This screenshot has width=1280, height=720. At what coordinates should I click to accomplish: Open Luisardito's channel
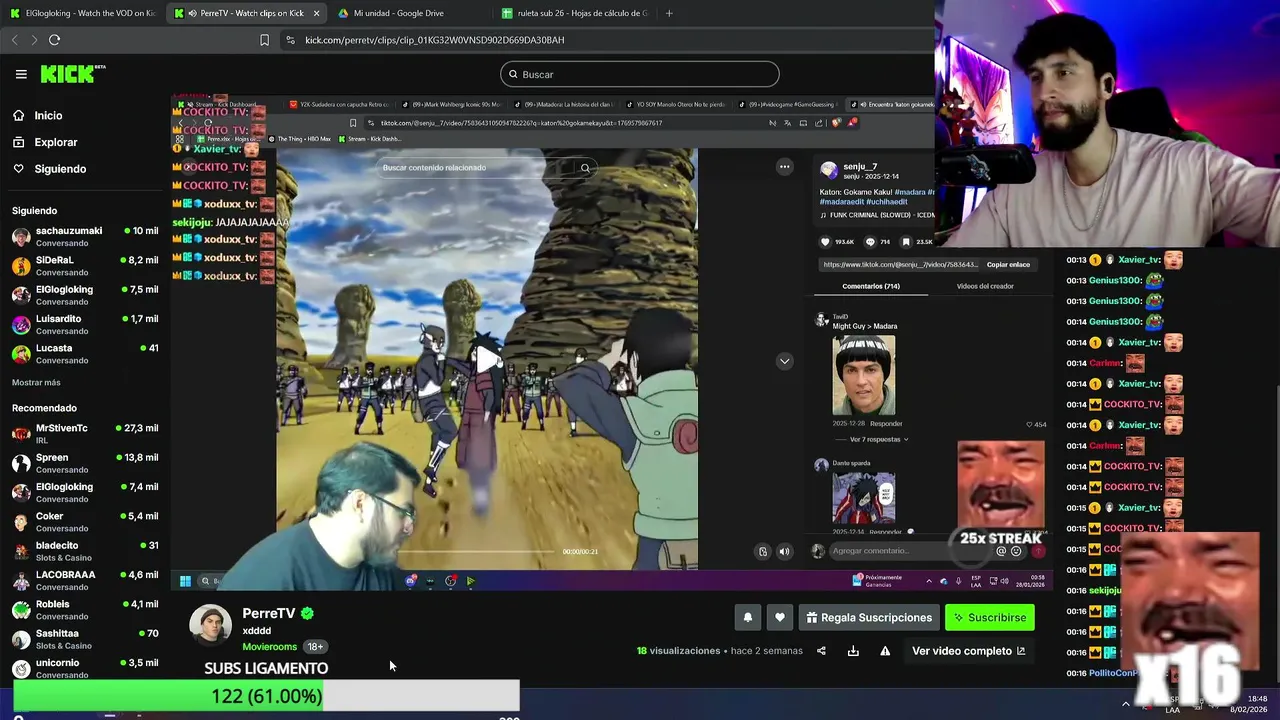pyautogui.click(x=85, y=324)
